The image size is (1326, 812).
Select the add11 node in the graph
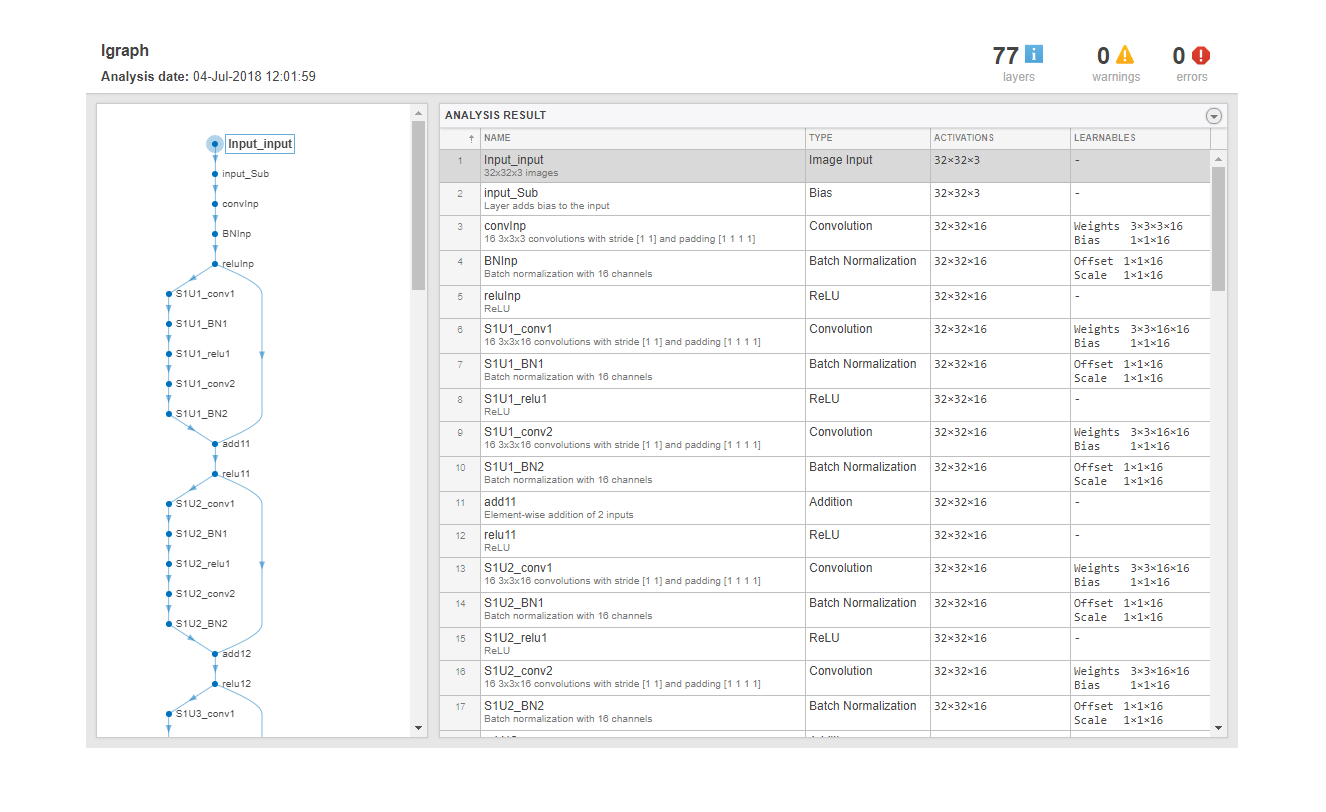236,443
